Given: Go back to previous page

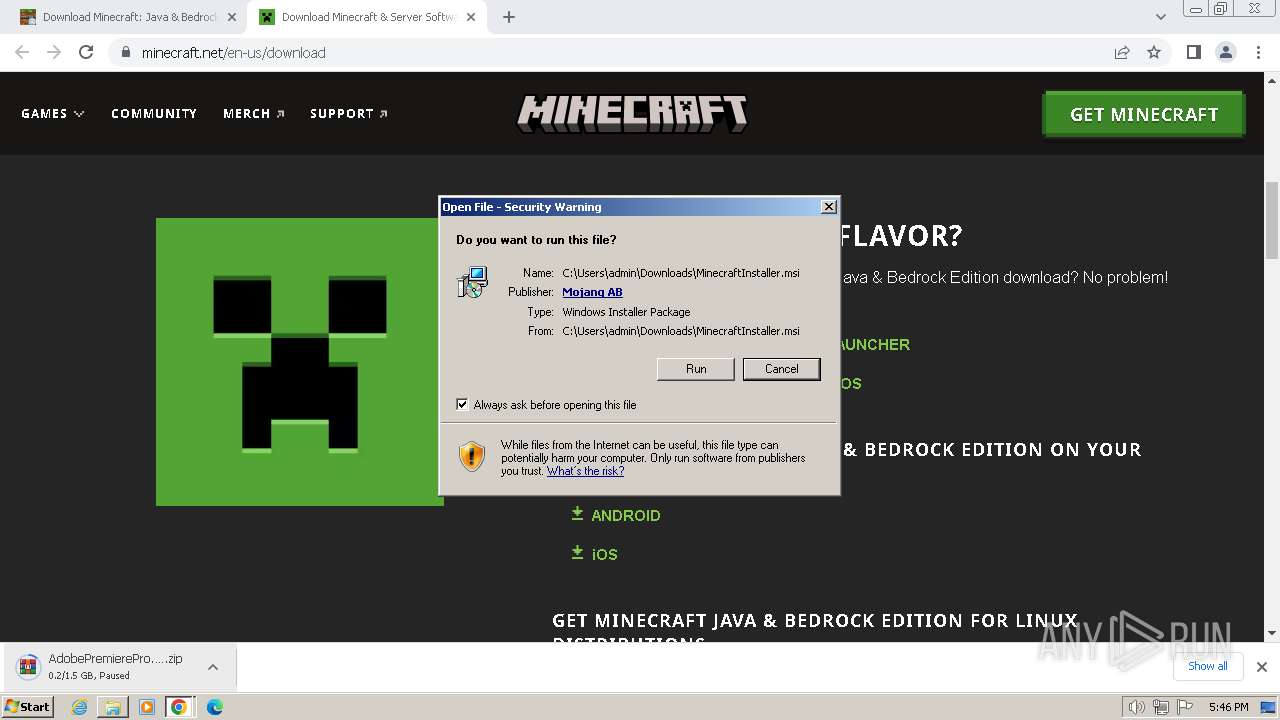Looking at the screenshot, I should tap(22, 52).
